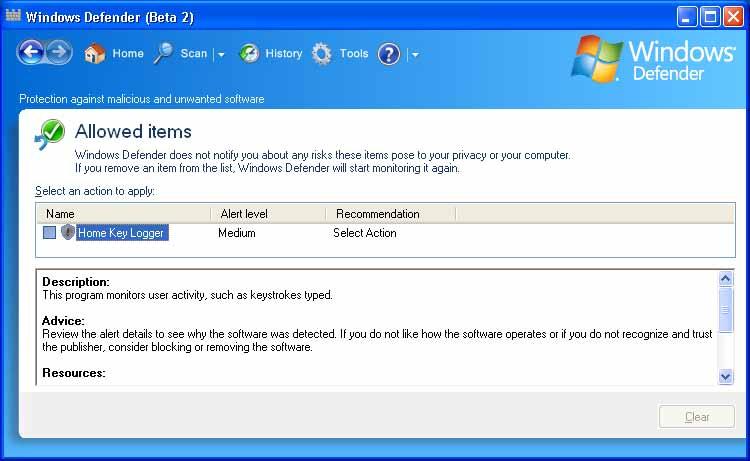
Task: Select the Scan toolbar label
Action: tap(194, 54)
